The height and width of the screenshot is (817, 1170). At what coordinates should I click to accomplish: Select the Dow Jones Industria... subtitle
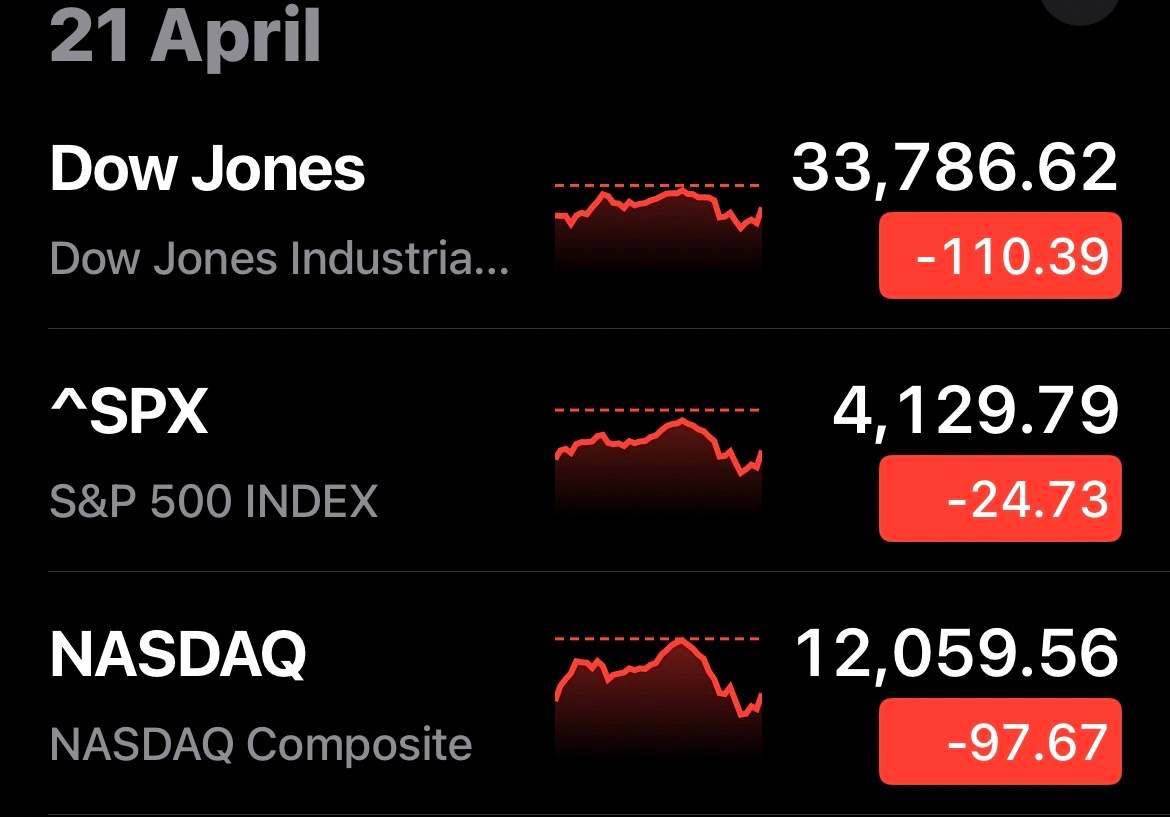[280, 258]
